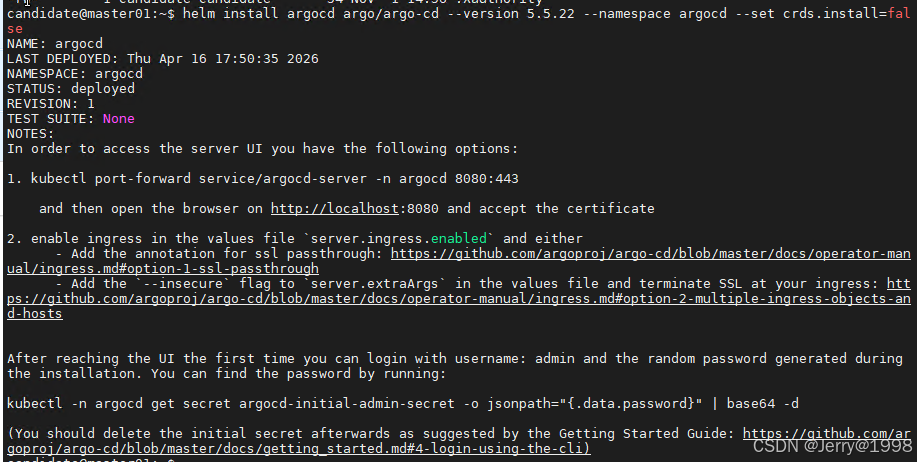Click the 'NAME: argocd' line
This screenshot has height=462, width=917.
coord(55,44)
